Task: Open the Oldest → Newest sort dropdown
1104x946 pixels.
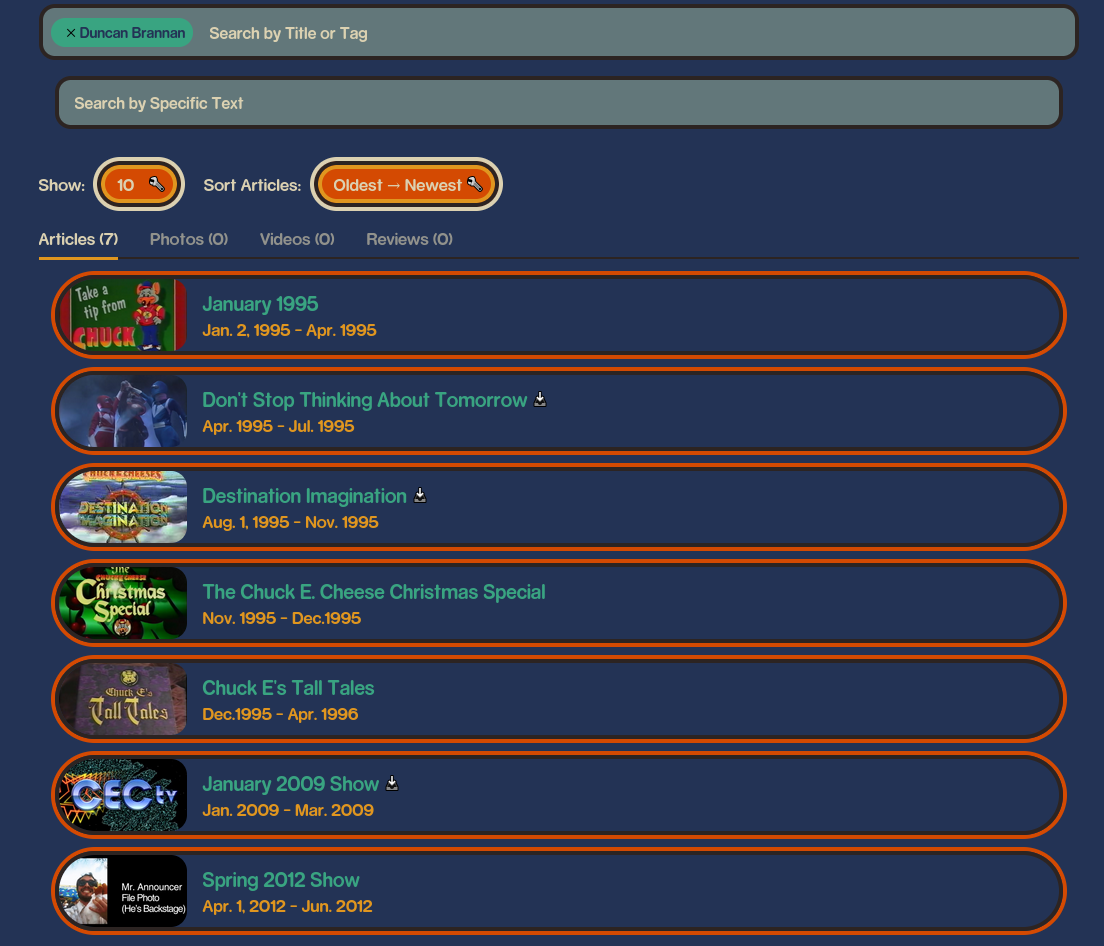Action: [406, 185]
